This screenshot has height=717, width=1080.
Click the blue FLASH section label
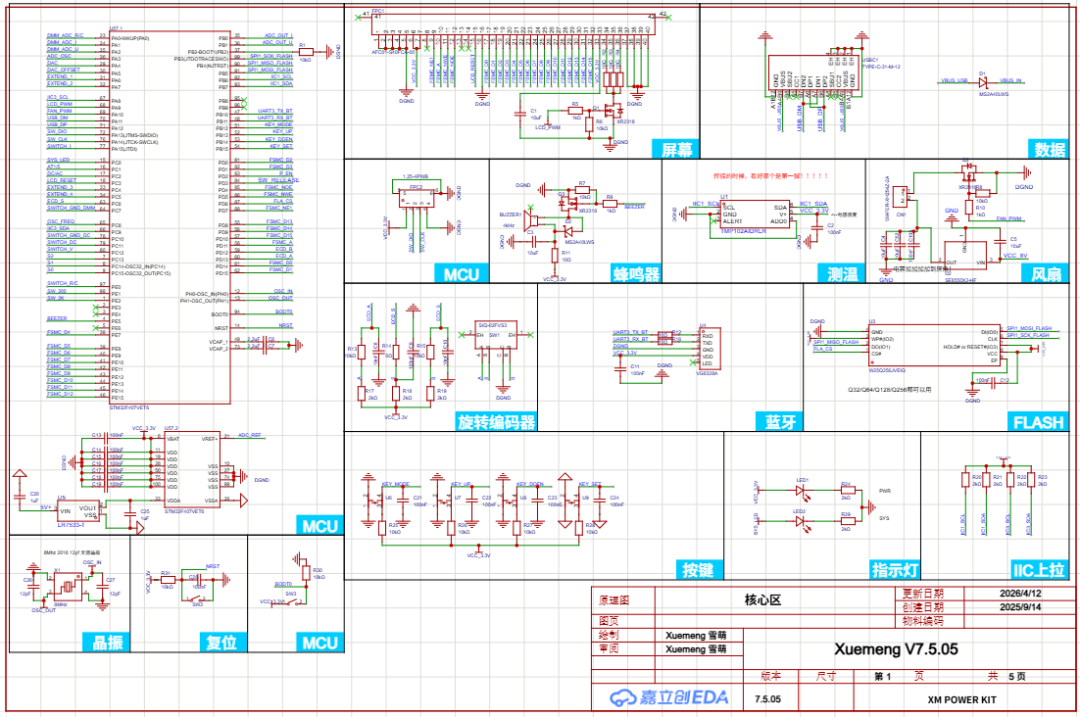[1038, 422]
